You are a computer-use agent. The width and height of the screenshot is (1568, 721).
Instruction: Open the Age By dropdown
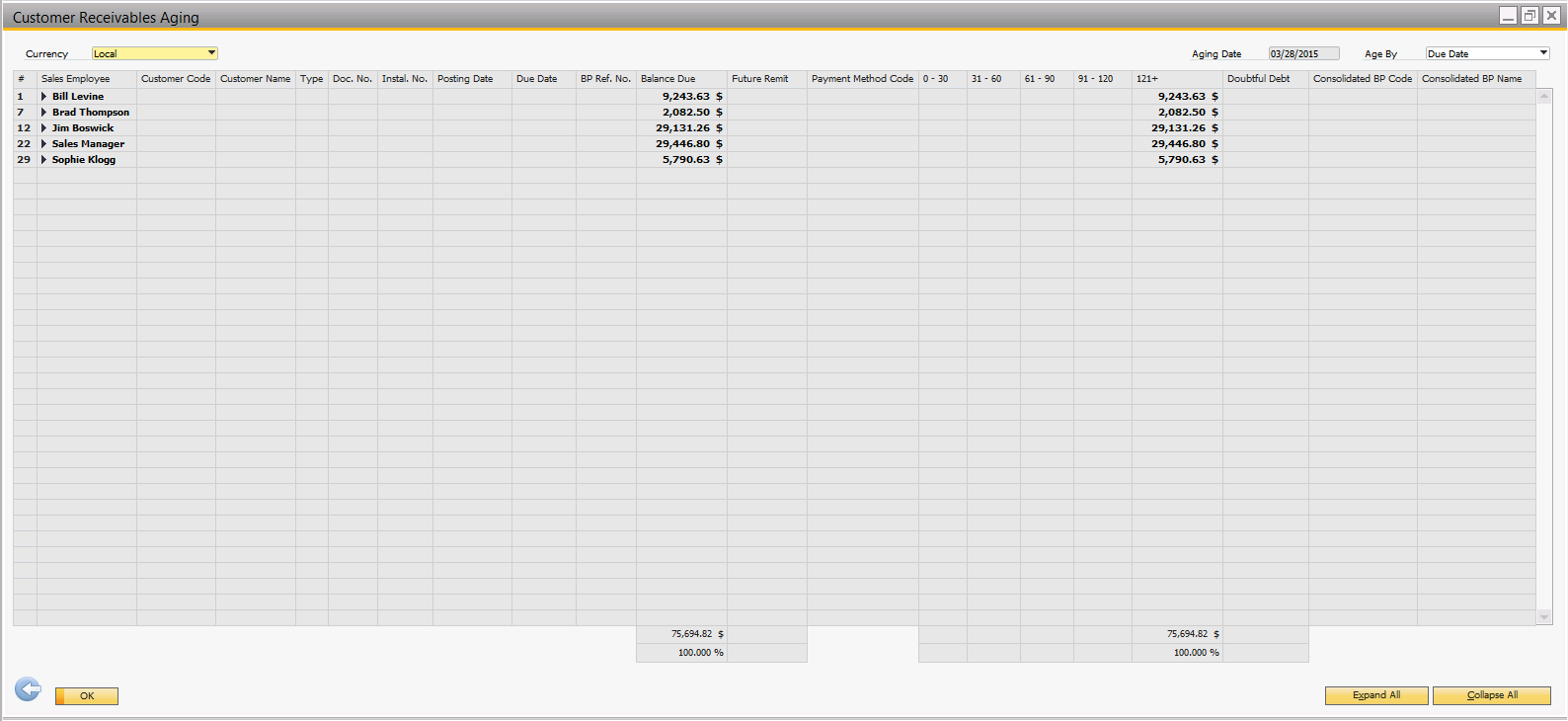1543,53
